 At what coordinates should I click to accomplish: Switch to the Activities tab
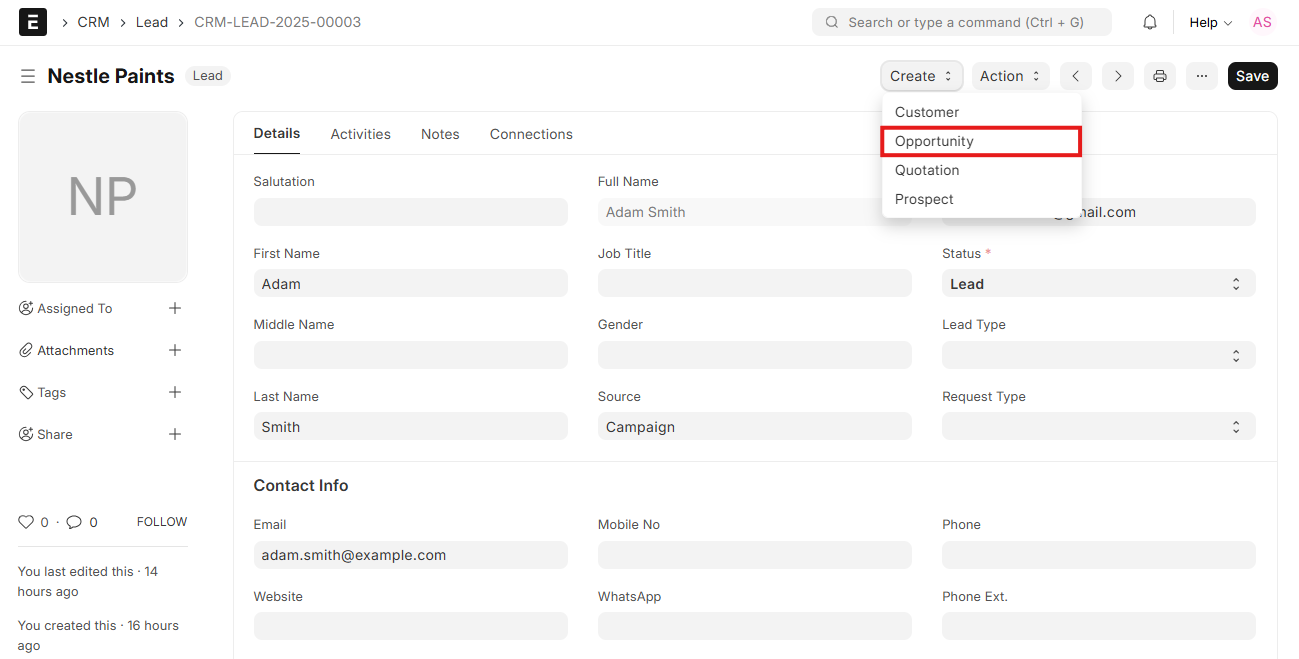[x=360, y=134]
